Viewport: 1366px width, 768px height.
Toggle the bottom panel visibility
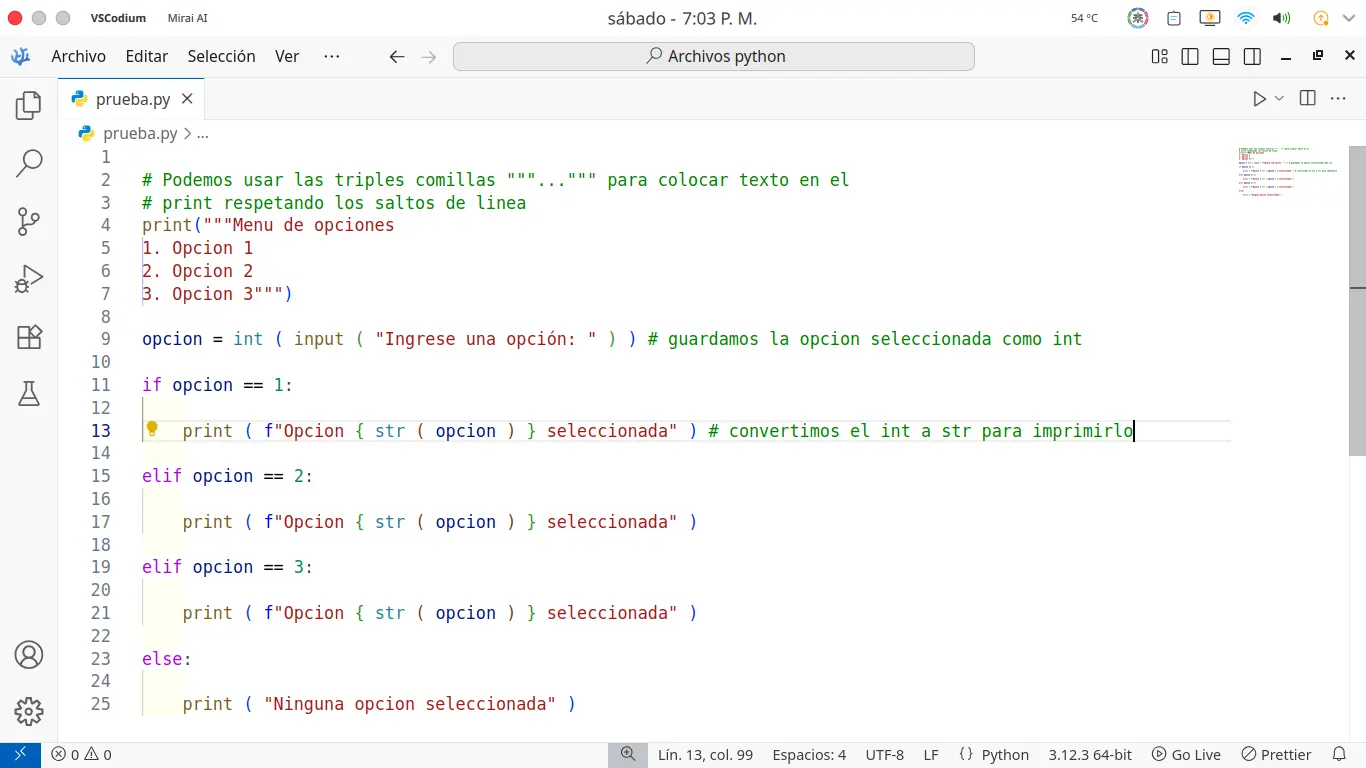[1221, 56]
